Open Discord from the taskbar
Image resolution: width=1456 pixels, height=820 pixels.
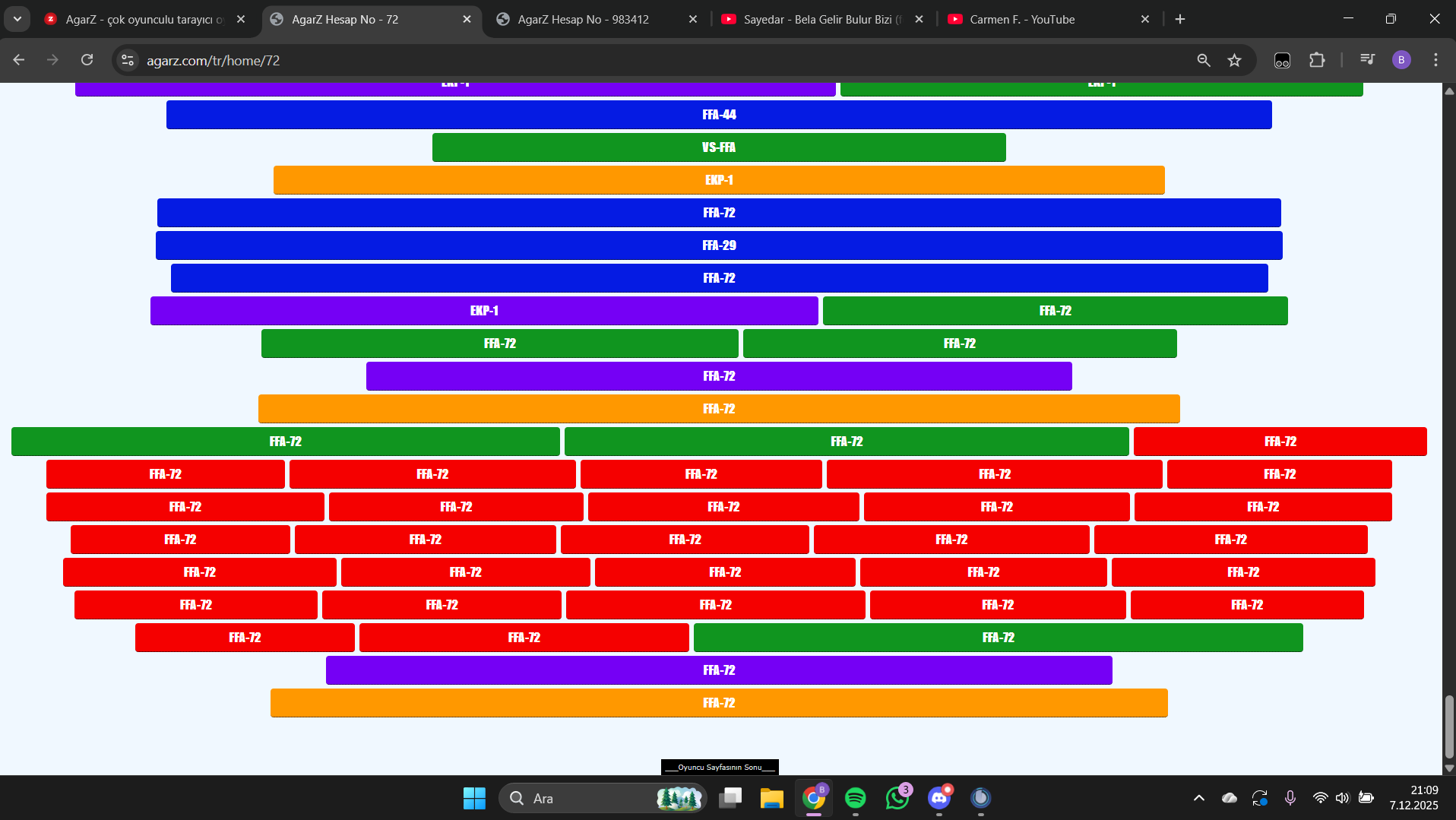point(939,798)
